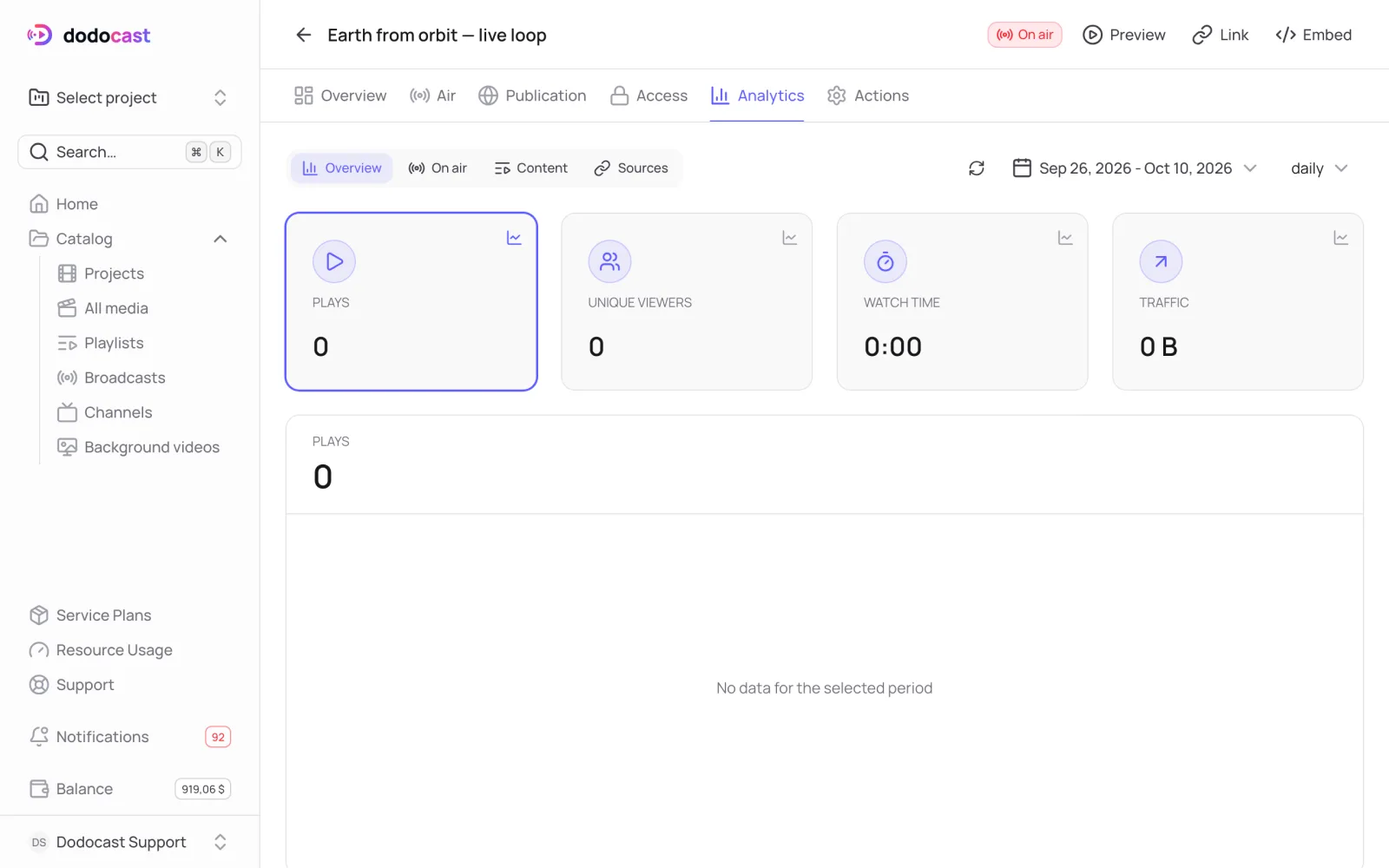Show chart for the Plays card
The image size is (1389, 868).
click(x=514, y=238)
